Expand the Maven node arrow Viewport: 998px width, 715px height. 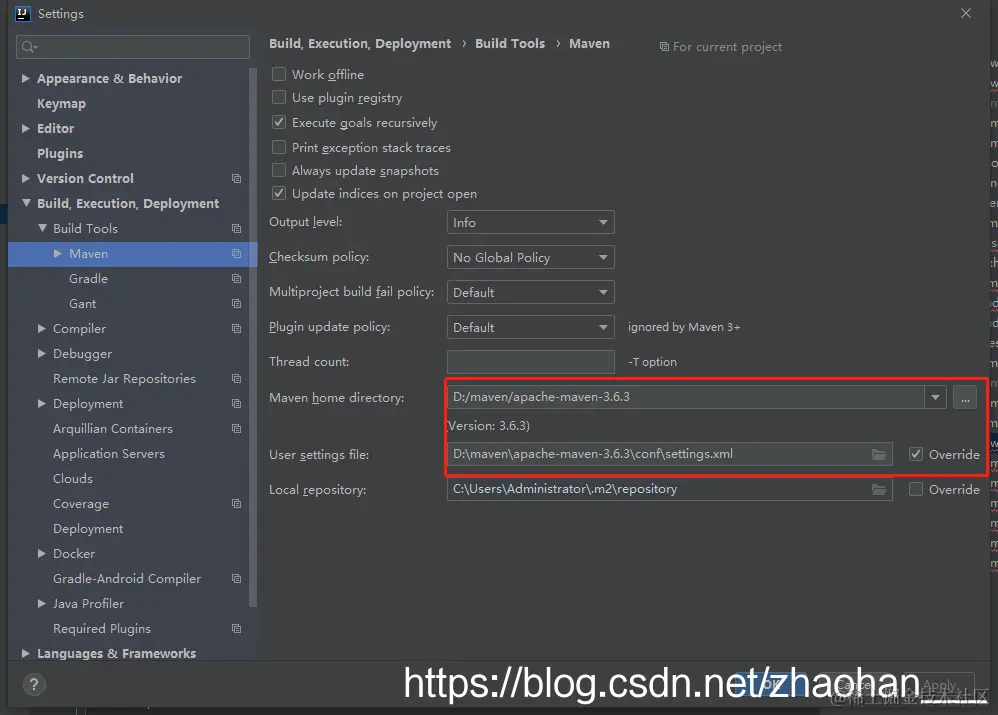[x=58, y=254]
